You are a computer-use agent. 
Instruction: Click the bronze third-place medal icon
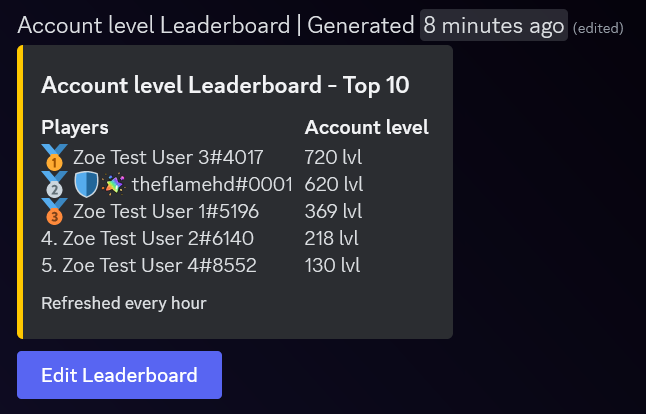click(x=54, y=211)
